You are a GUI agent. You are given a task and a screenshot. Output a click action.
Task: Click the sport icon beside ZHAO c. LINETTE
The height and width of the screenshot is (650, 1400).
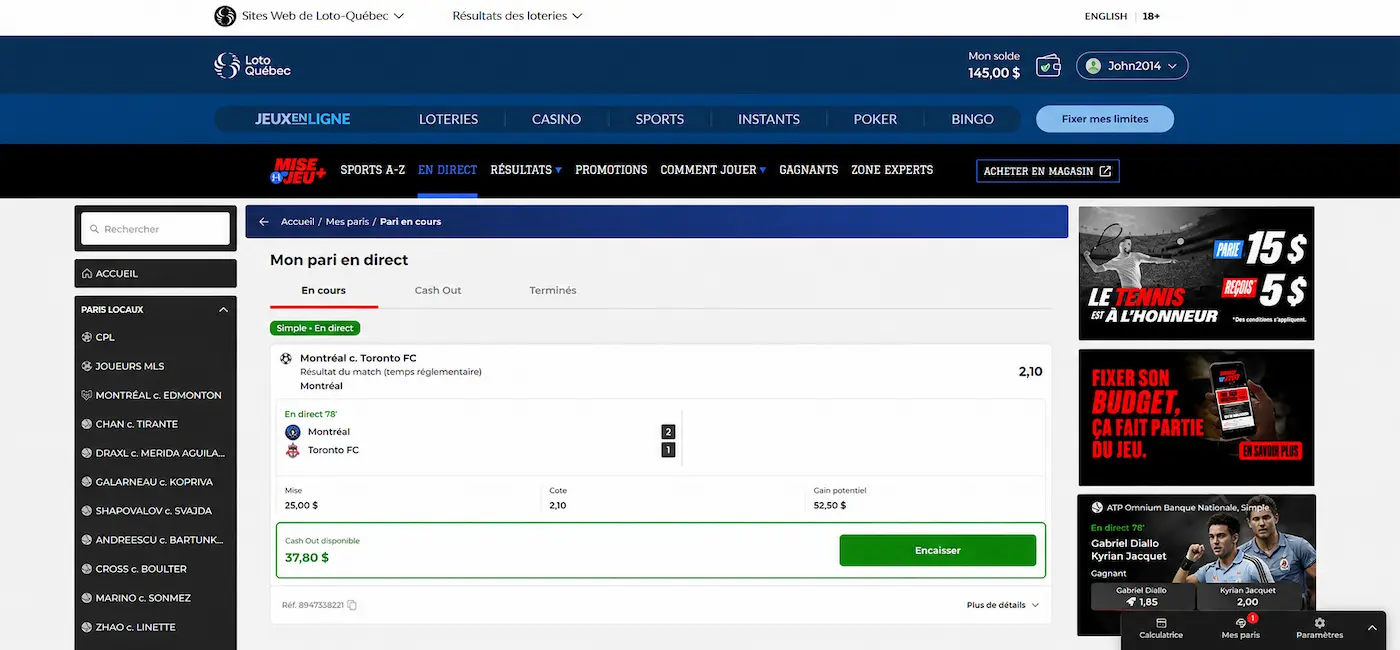(x=87, y=628)
